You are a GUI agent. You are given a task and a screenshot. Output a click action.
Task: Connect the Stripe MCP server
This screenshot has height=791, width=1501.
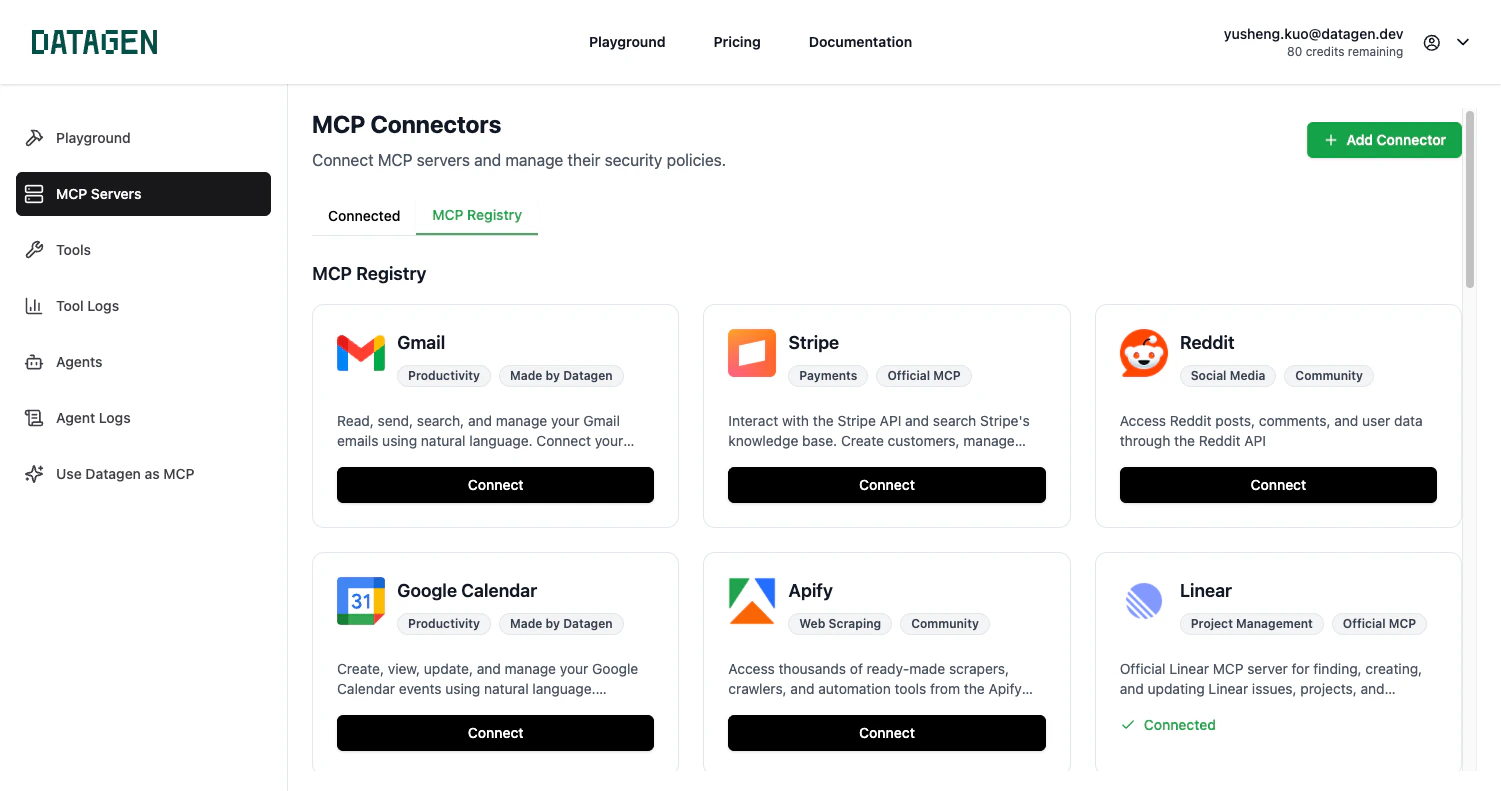tap(886, 485)
